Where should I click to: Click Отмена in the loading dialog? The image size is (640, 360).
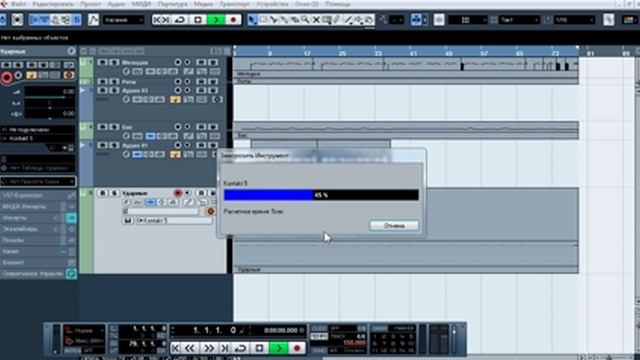[394, 226]
